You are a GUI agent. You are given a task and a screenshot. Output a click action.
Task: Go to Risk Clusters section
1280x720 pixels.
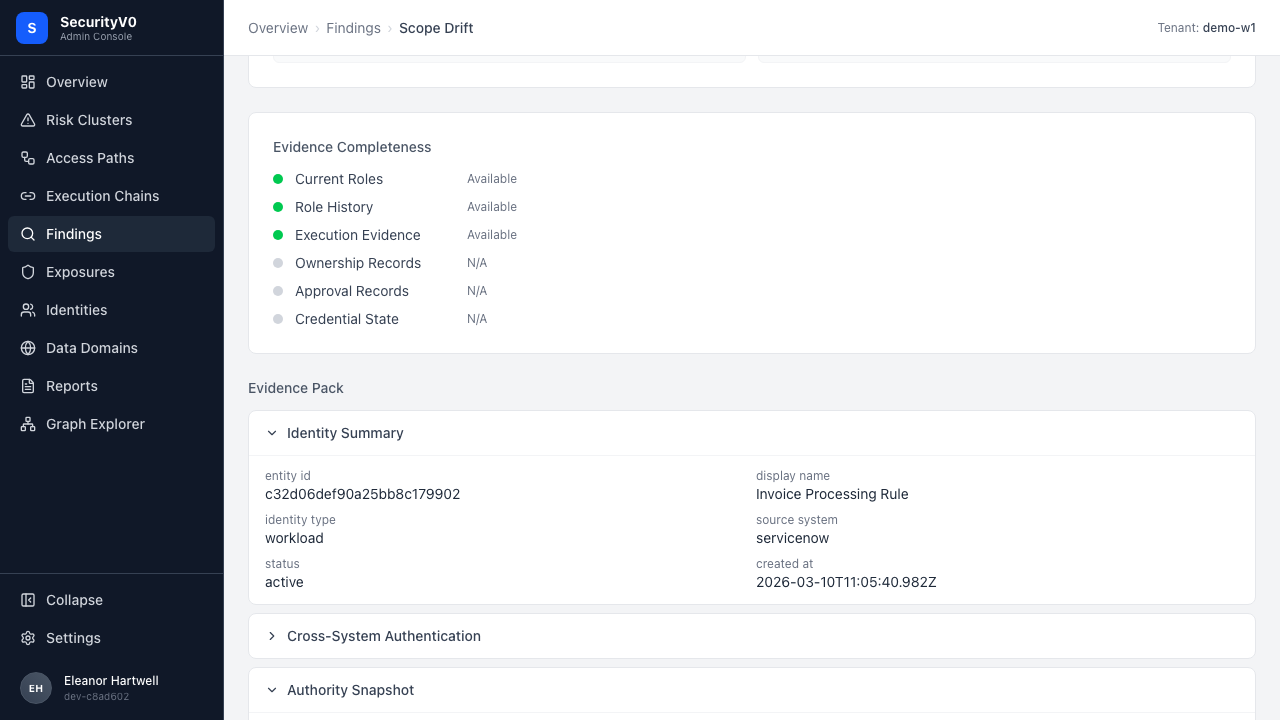111,120
